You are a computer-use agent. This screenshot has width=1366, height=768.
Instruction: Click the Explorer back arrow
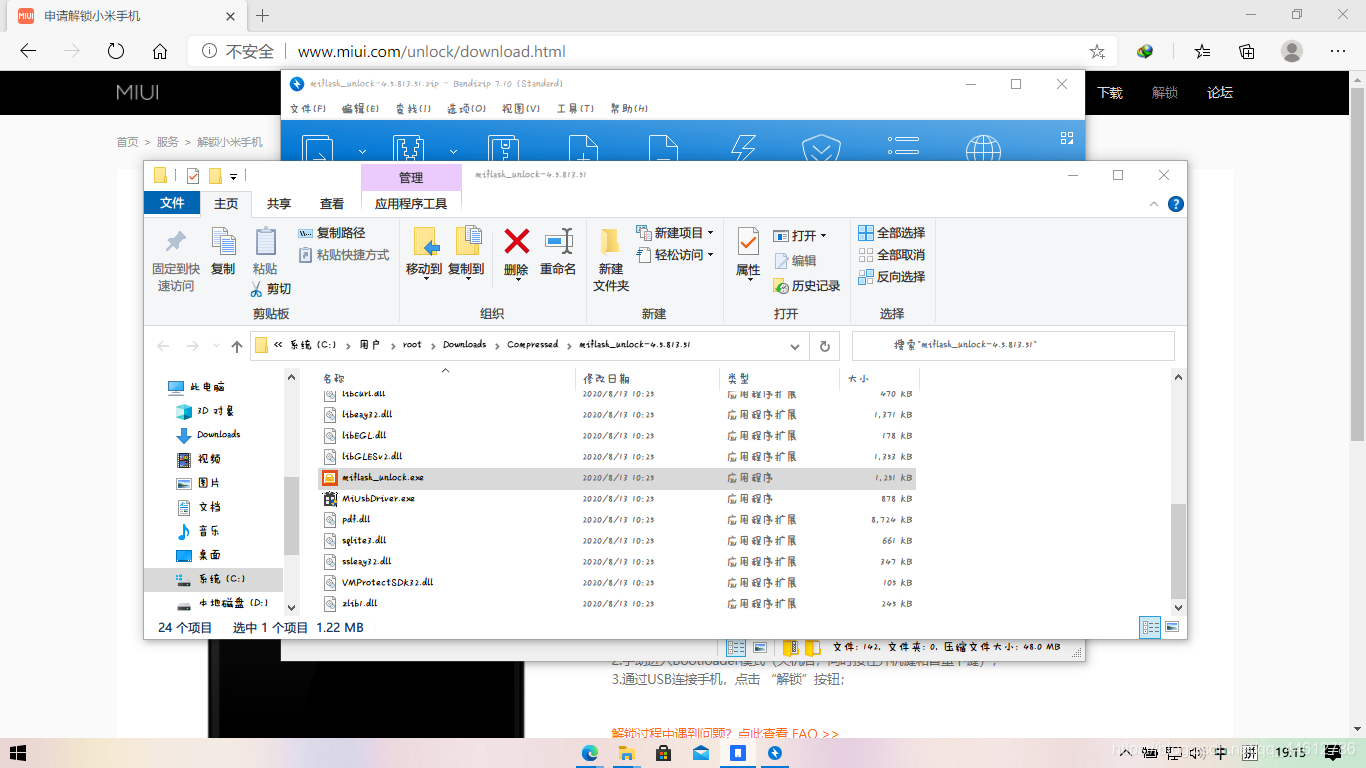164,346
